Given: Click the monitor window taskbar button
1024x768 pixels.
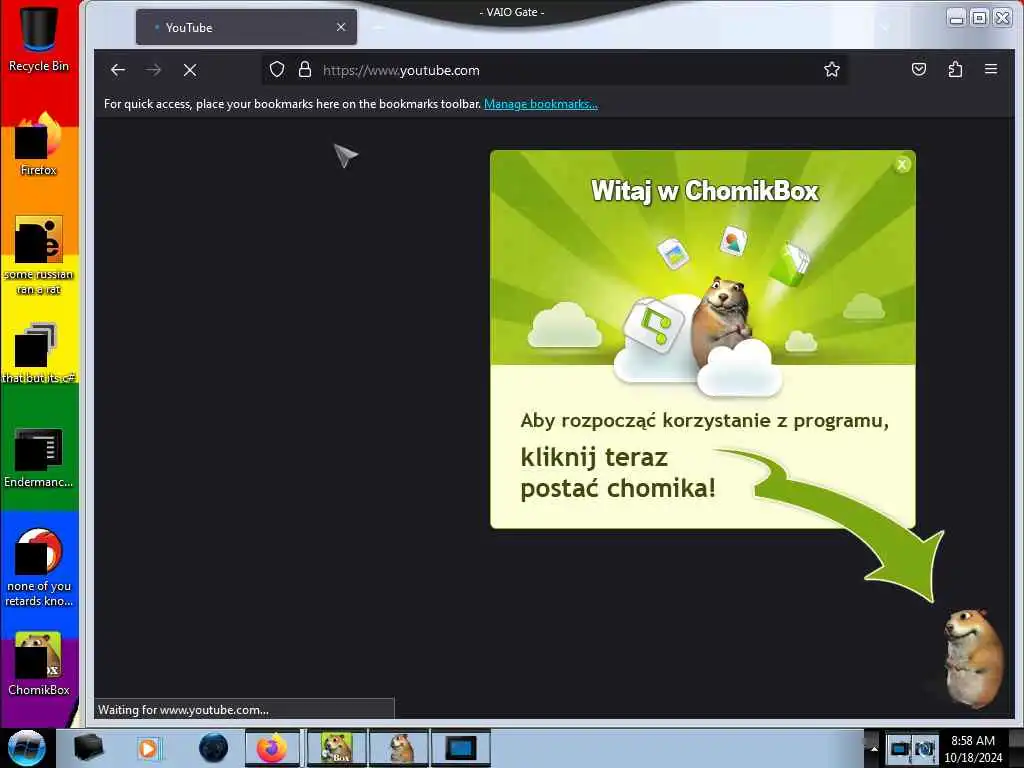Looking at the screenshot, I should point(460,748).
